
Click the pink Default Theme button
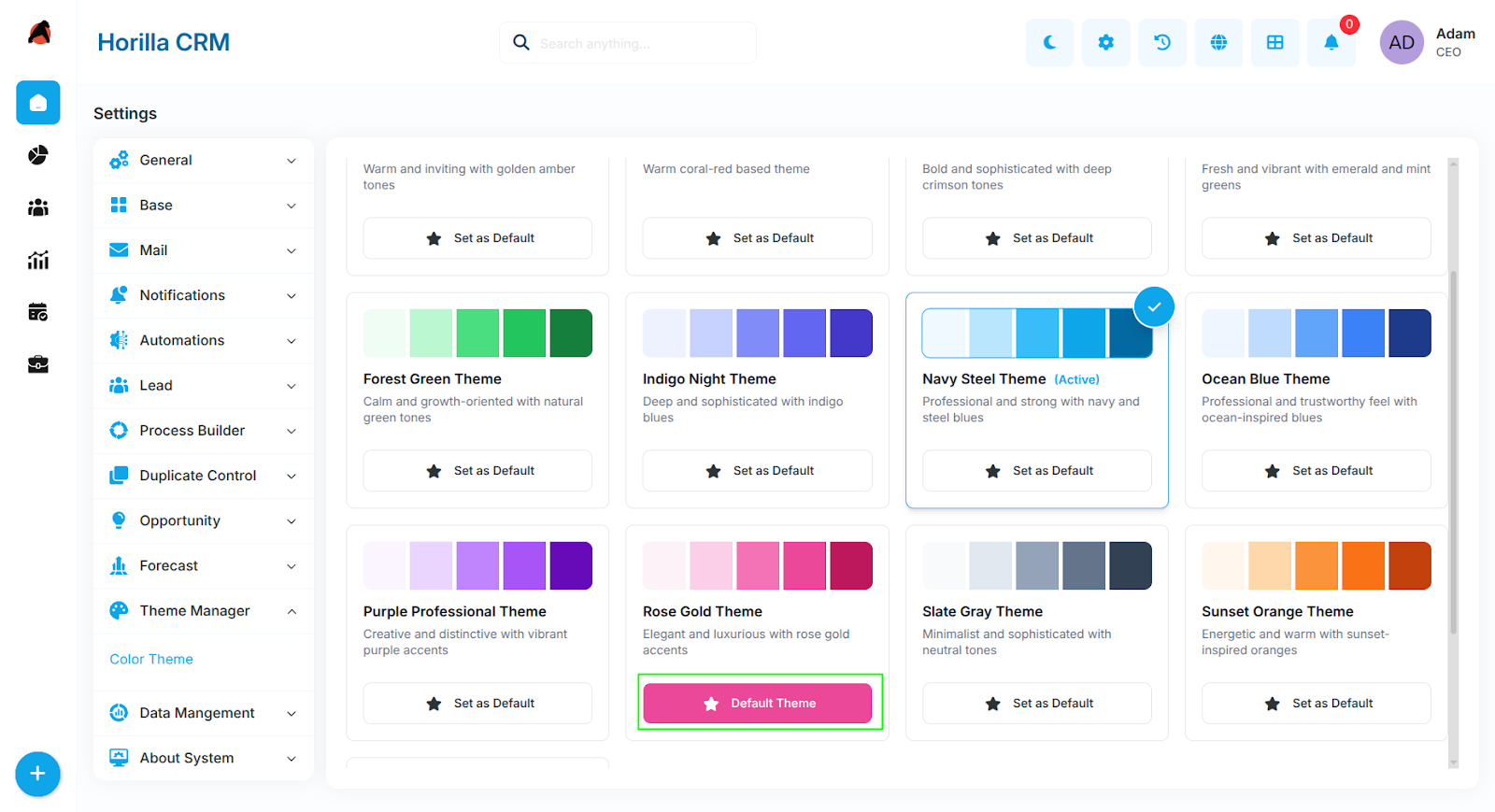tap(758, 703)
